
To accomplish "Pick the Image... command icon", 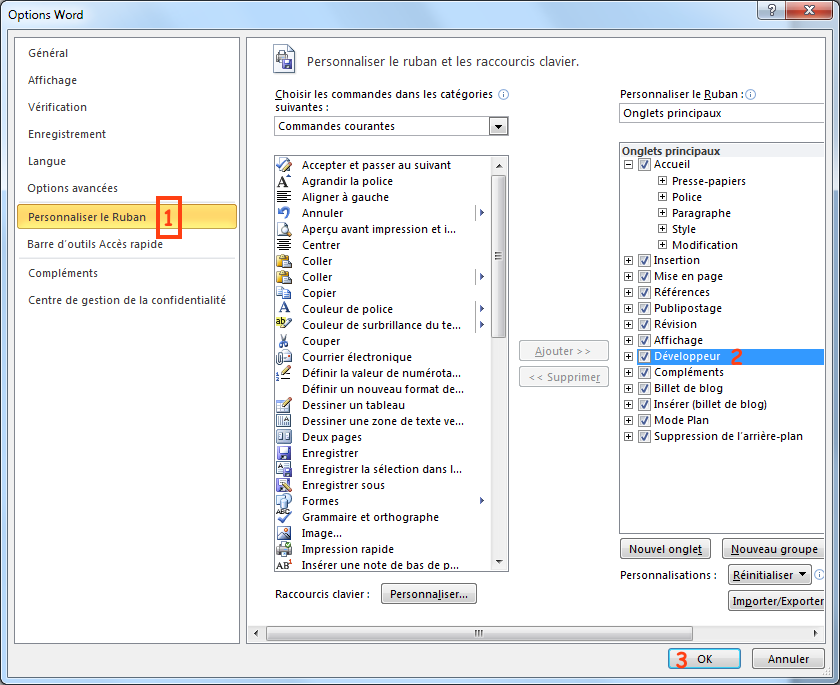I will tap(284, 533).
